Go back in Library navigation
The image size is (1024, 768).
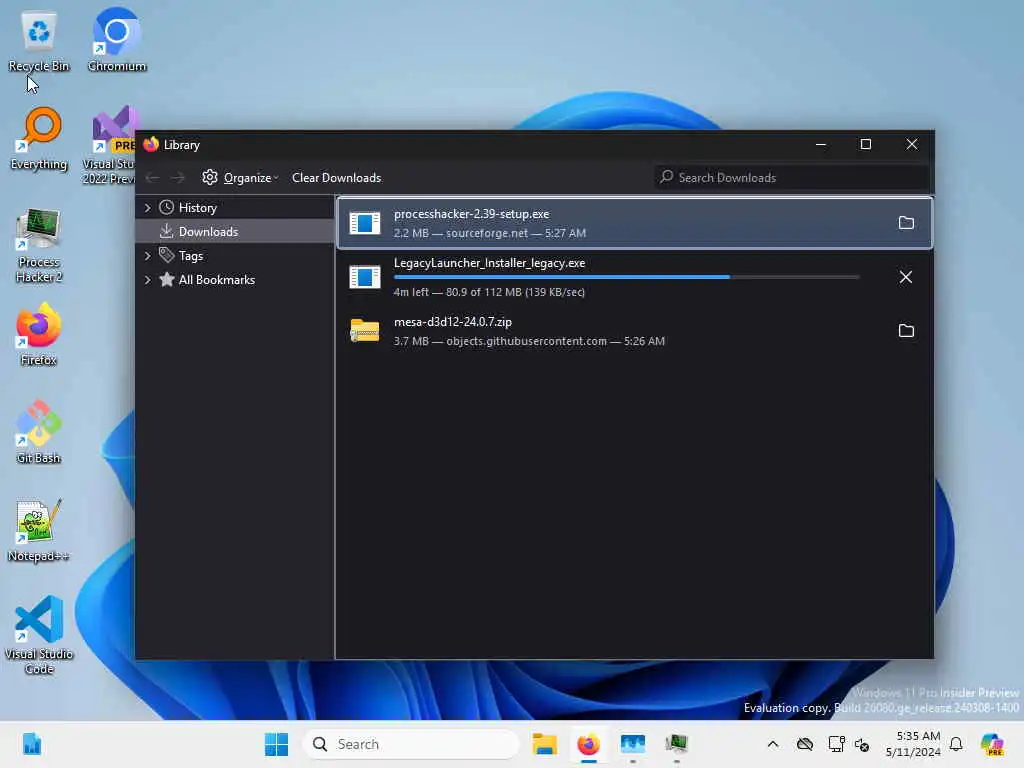153,178
